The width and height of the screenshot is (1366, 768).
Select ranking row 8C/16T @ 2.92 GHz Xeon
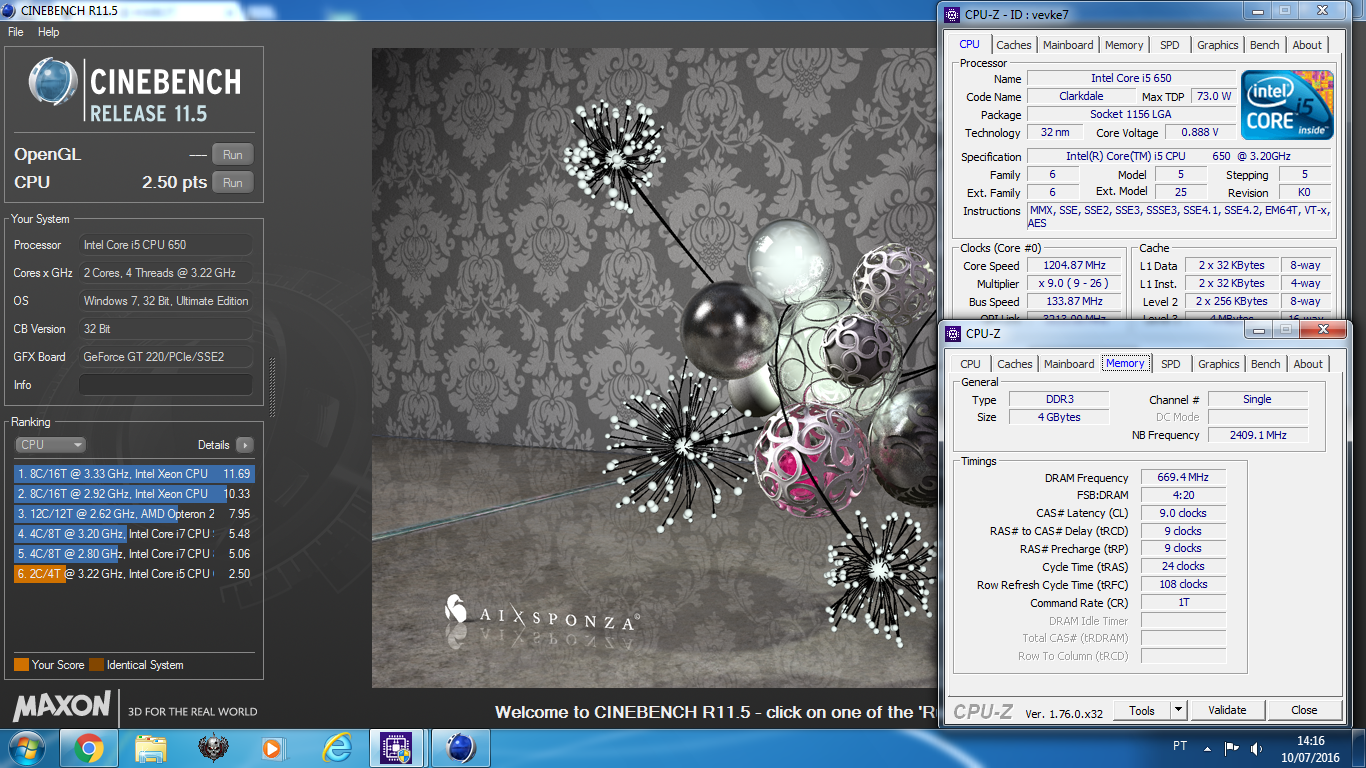(x=134, y=494)
